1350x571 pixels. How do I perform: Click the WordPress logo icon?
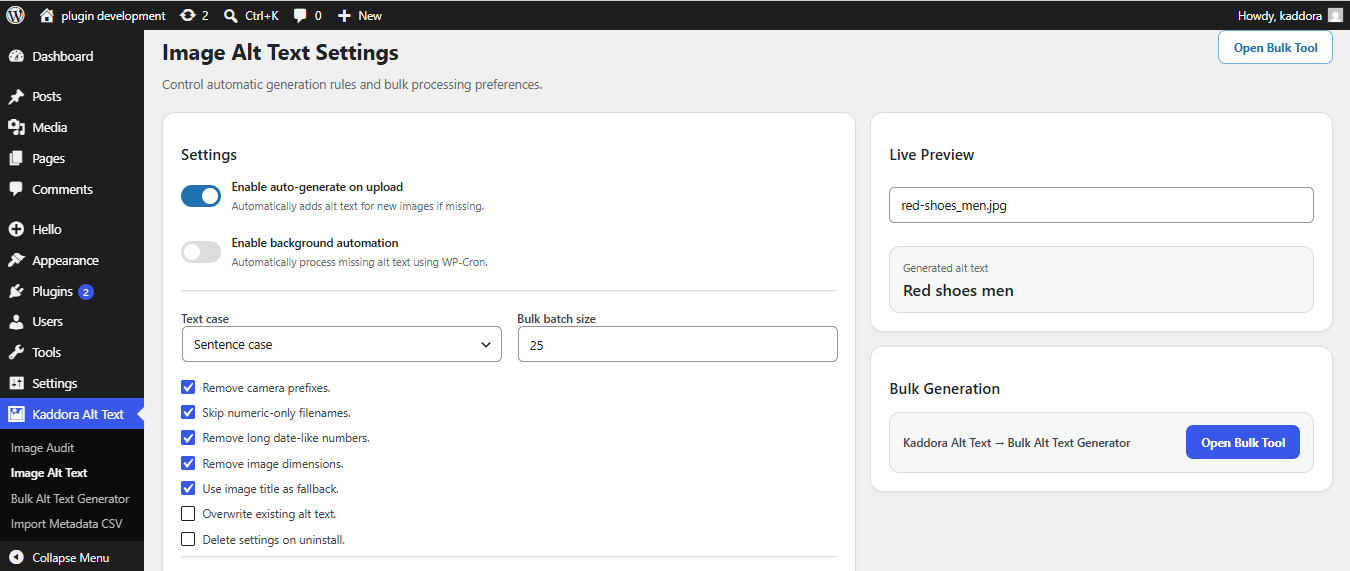pyautogui.click(x=15, y=15)
